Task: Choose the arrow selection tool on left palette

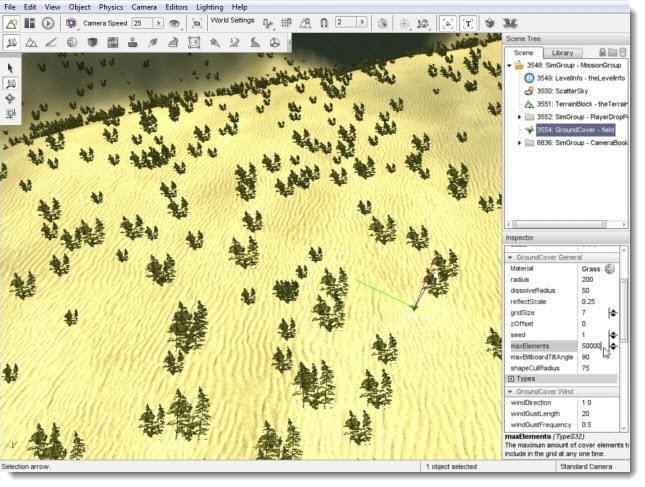Action: pyautogui.click(x=10, y=68)
